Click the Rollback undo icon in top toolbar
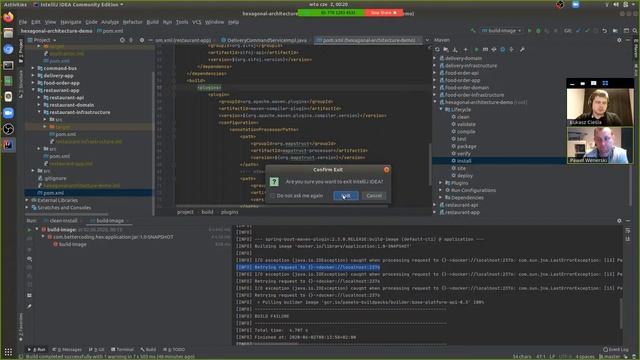 point(604,31)
